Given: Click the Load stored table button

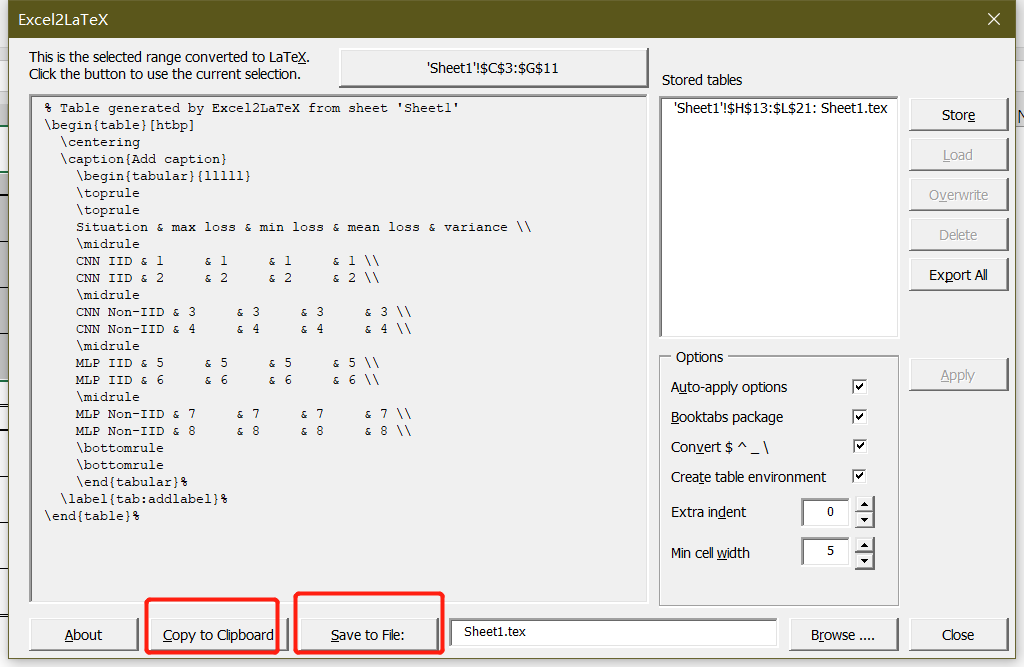Looking at the screenshot, I should [x=957, y=154].
